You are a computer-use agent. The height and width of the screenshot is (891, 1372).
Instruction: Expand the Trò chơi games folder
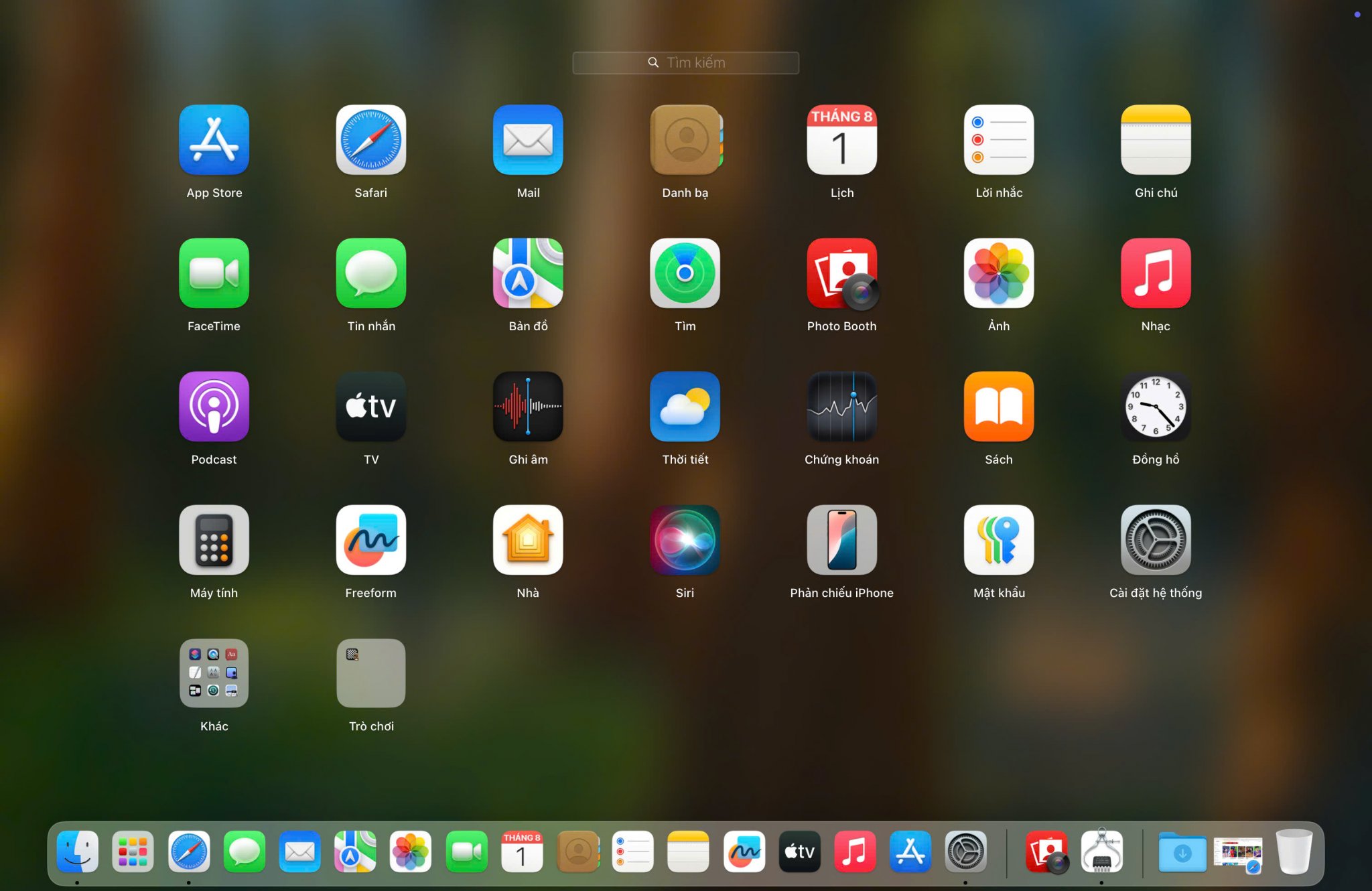click(x=370, y=673)
